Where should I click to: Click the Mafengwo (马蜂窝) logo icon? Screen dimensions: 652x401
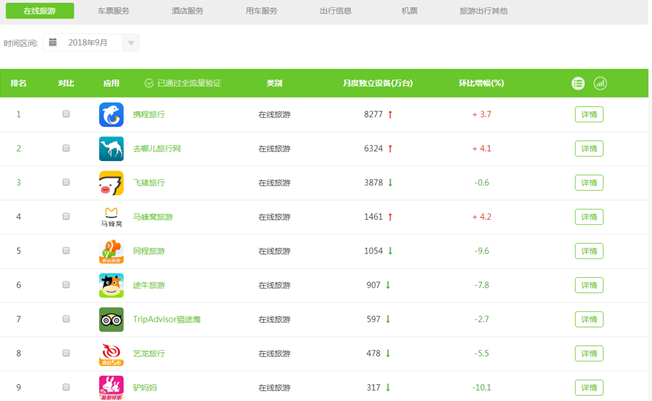pyautogui.click(x=111, y=216)
